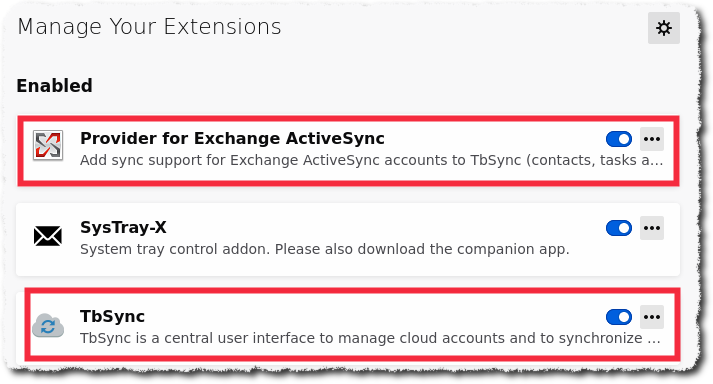Click the SysTray-X envelope icon
Screen dimensions: 713x384
point(48,236)
